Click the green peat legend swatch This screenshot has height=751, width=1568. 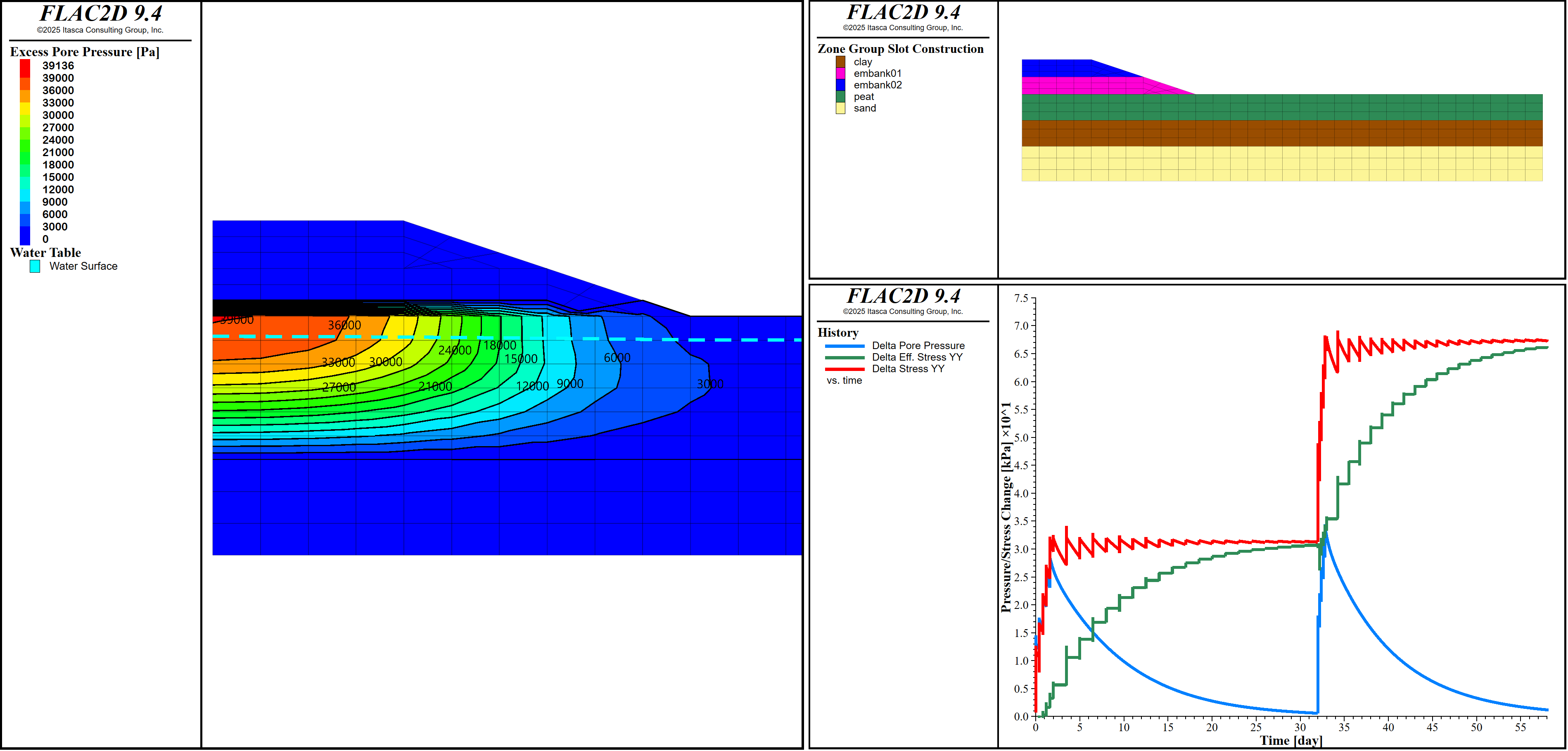tap(840, 97)
